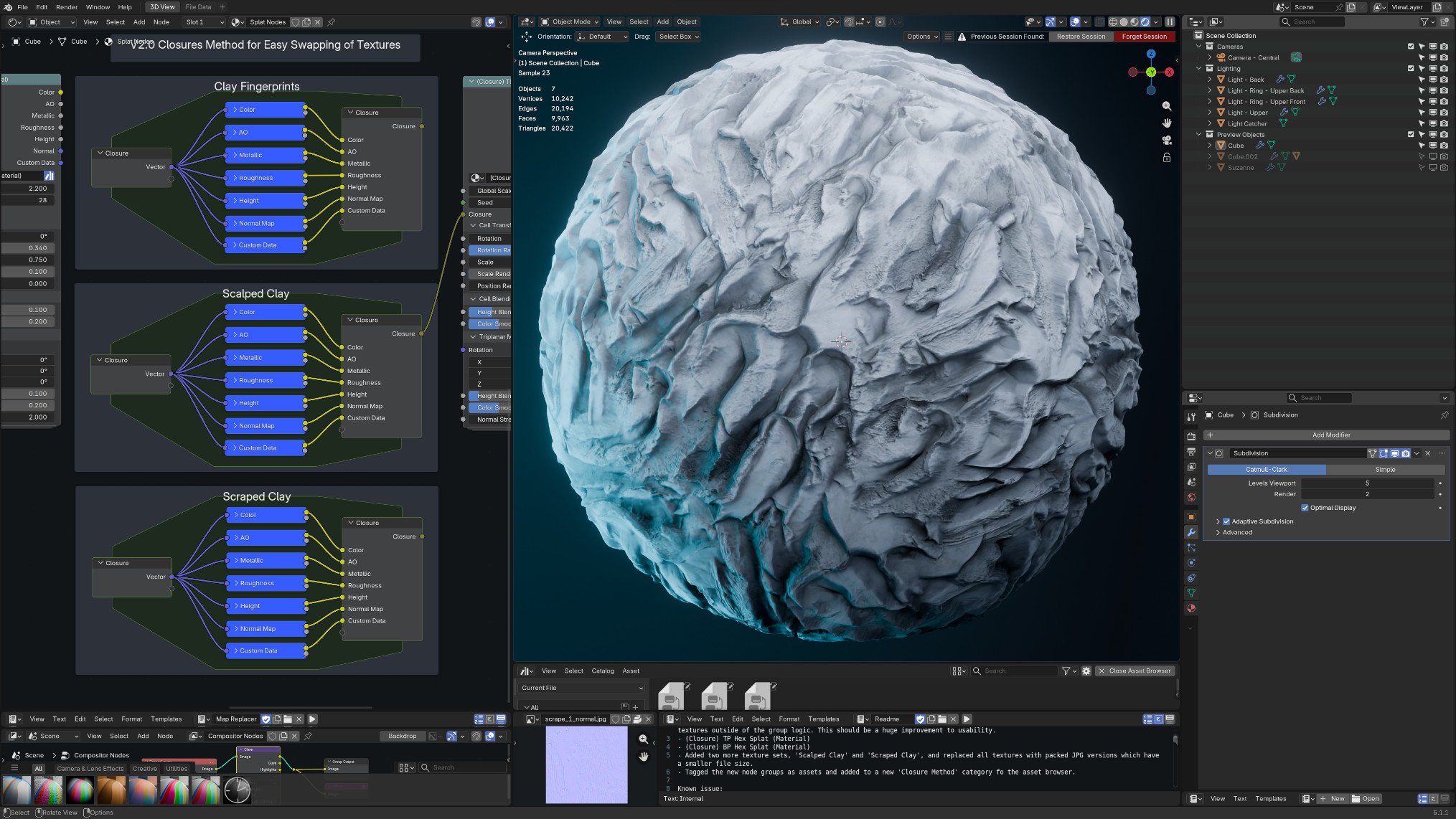The image size is (1456, 819).
Task: Click Restore Session button
Action: (x=1081, y=37)
